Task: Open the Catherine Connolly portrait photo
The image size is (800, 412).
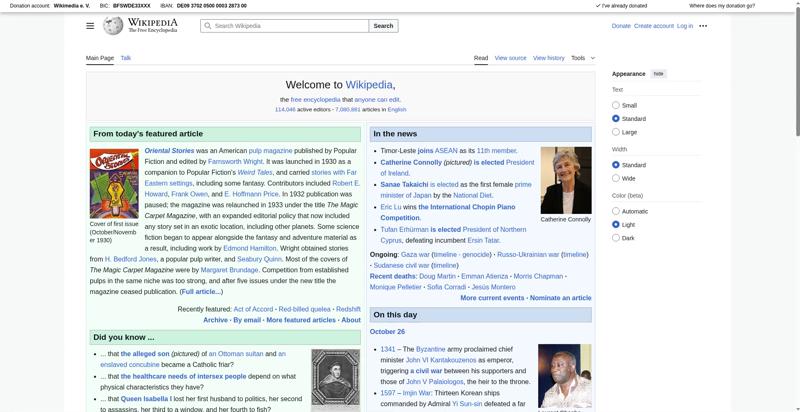Action: click(566, 180)
